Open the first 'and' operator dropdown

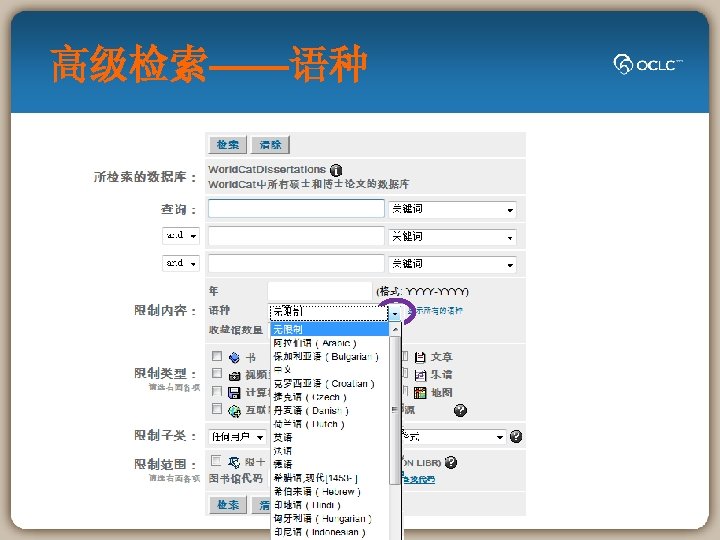[x=181, y=236]
